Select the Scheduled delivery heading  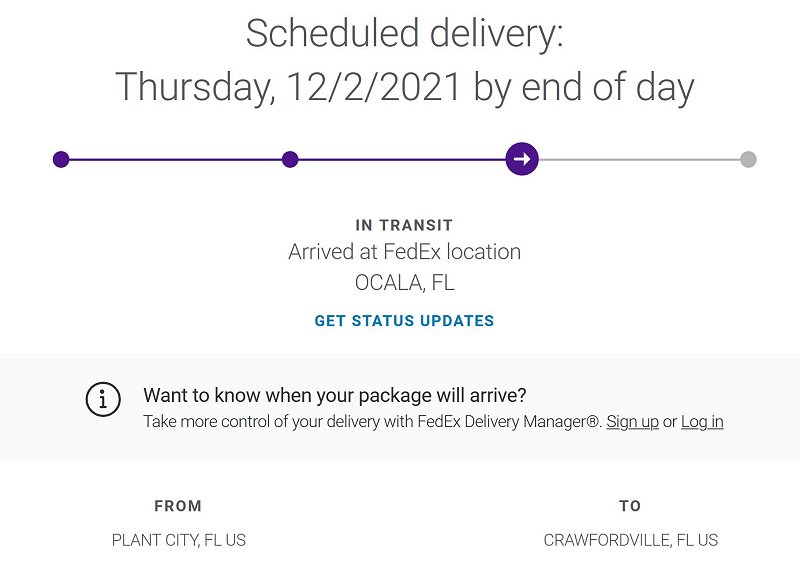404,34
